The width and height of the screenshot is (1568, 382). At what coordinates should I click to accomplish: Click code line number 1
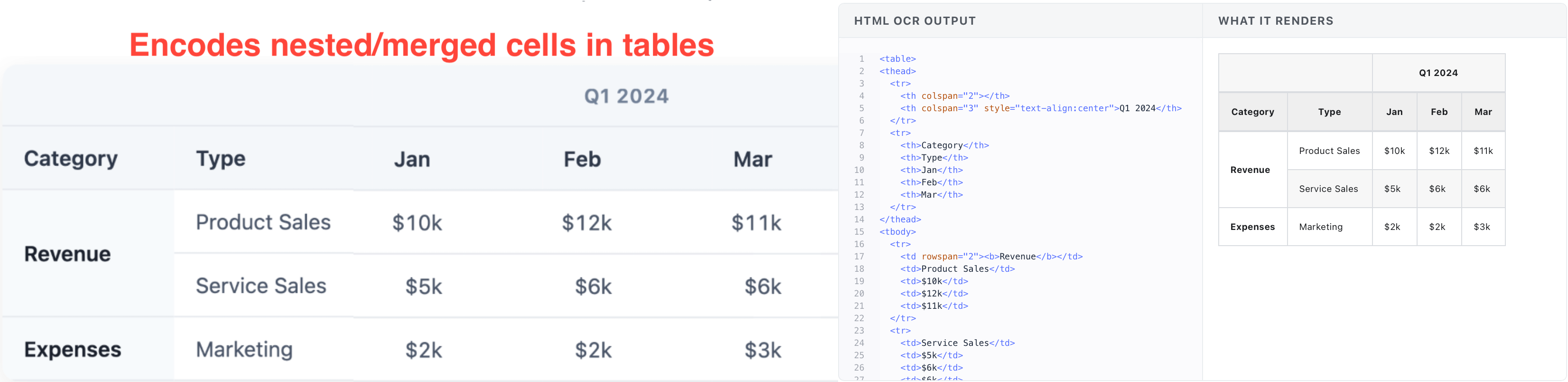(861, 59)
